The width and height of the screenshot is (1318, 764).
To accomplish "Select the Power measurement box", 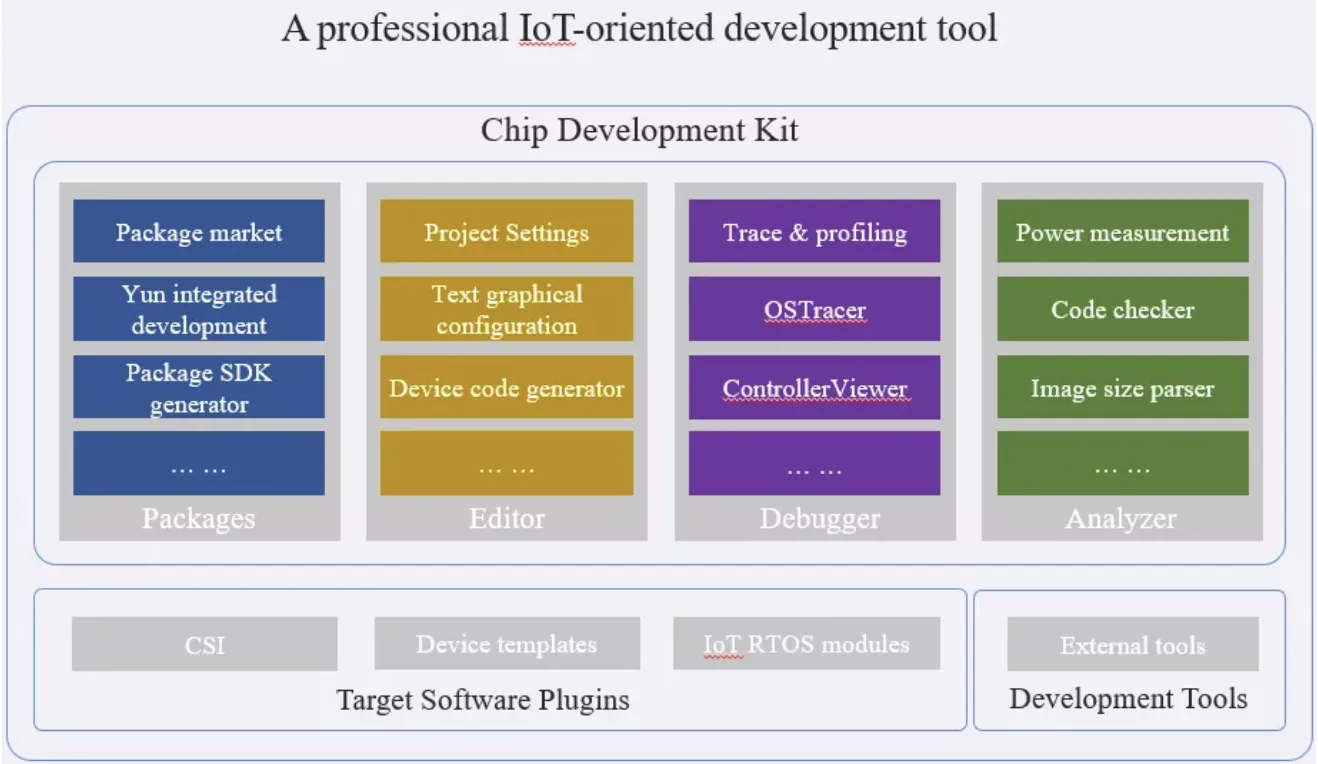I will 1122,232.
